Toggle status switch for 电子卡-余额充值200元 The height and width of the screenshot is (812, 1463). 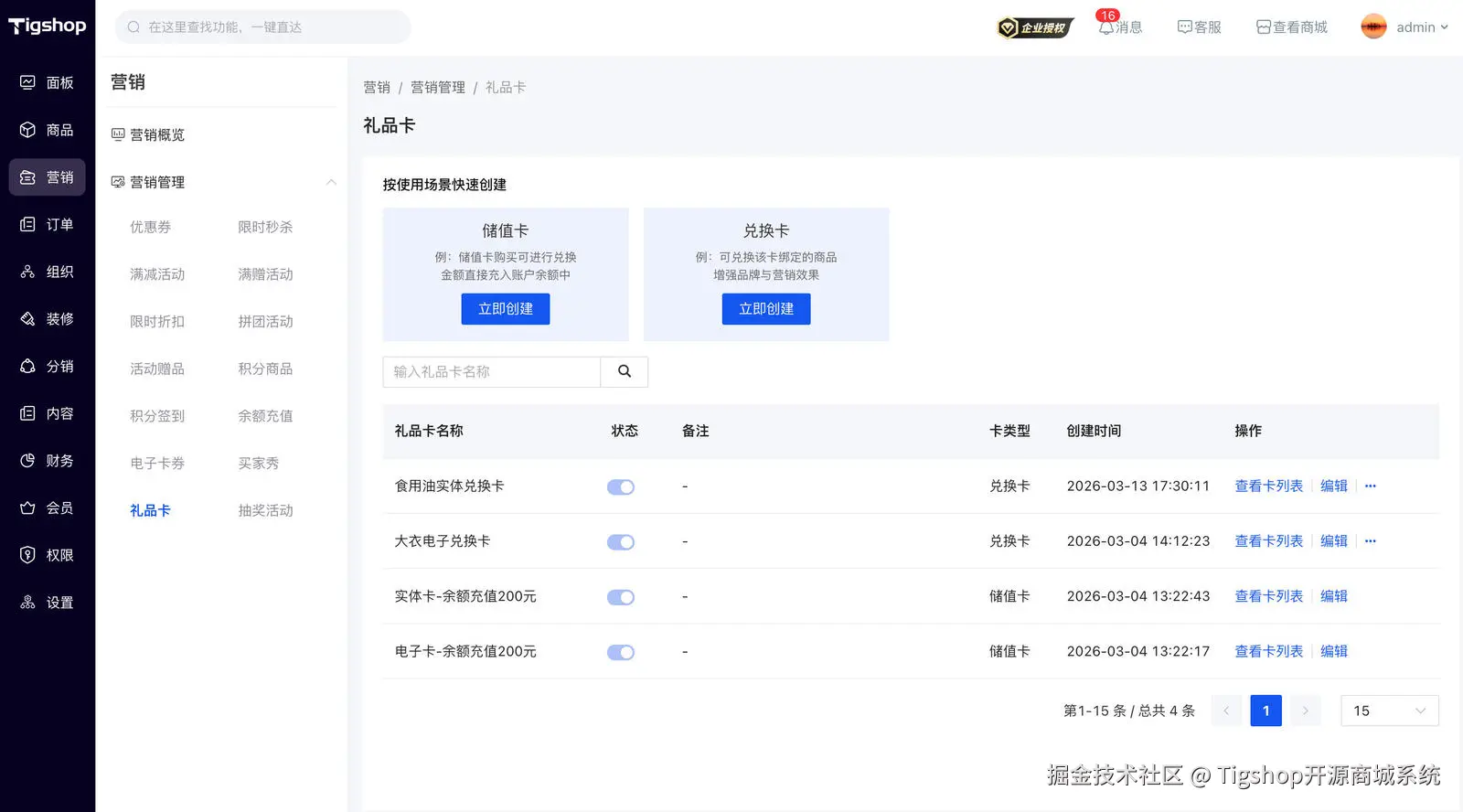point(621,652)
